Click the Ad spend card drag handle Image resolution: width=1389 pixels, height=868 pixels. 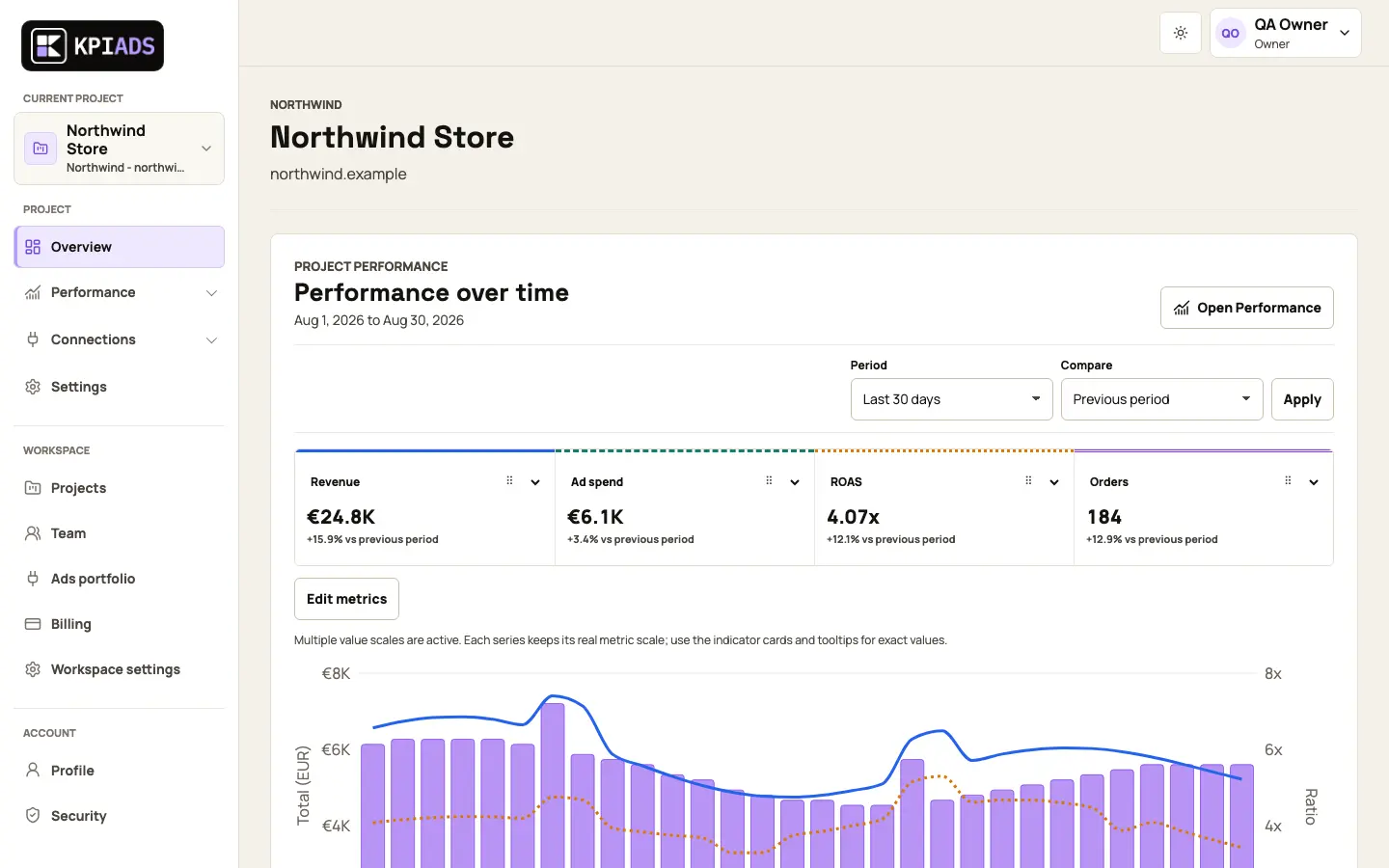769,480
